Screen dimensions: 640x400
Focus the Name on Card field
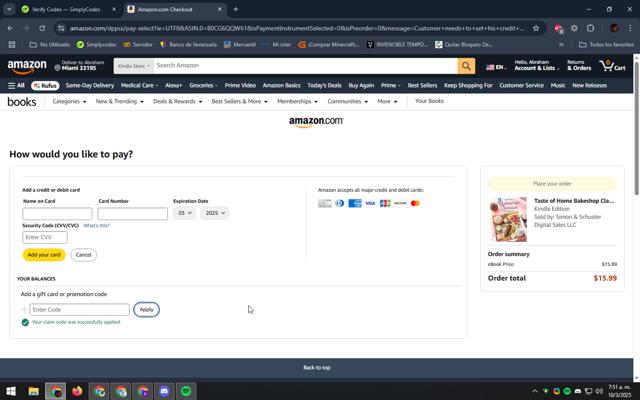(x=57, y=213)
